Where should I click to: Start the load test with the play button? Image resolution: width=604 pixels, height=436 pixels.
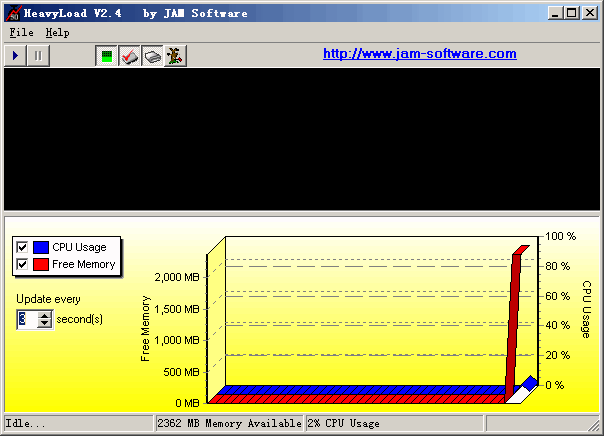[x=17, y=56]
